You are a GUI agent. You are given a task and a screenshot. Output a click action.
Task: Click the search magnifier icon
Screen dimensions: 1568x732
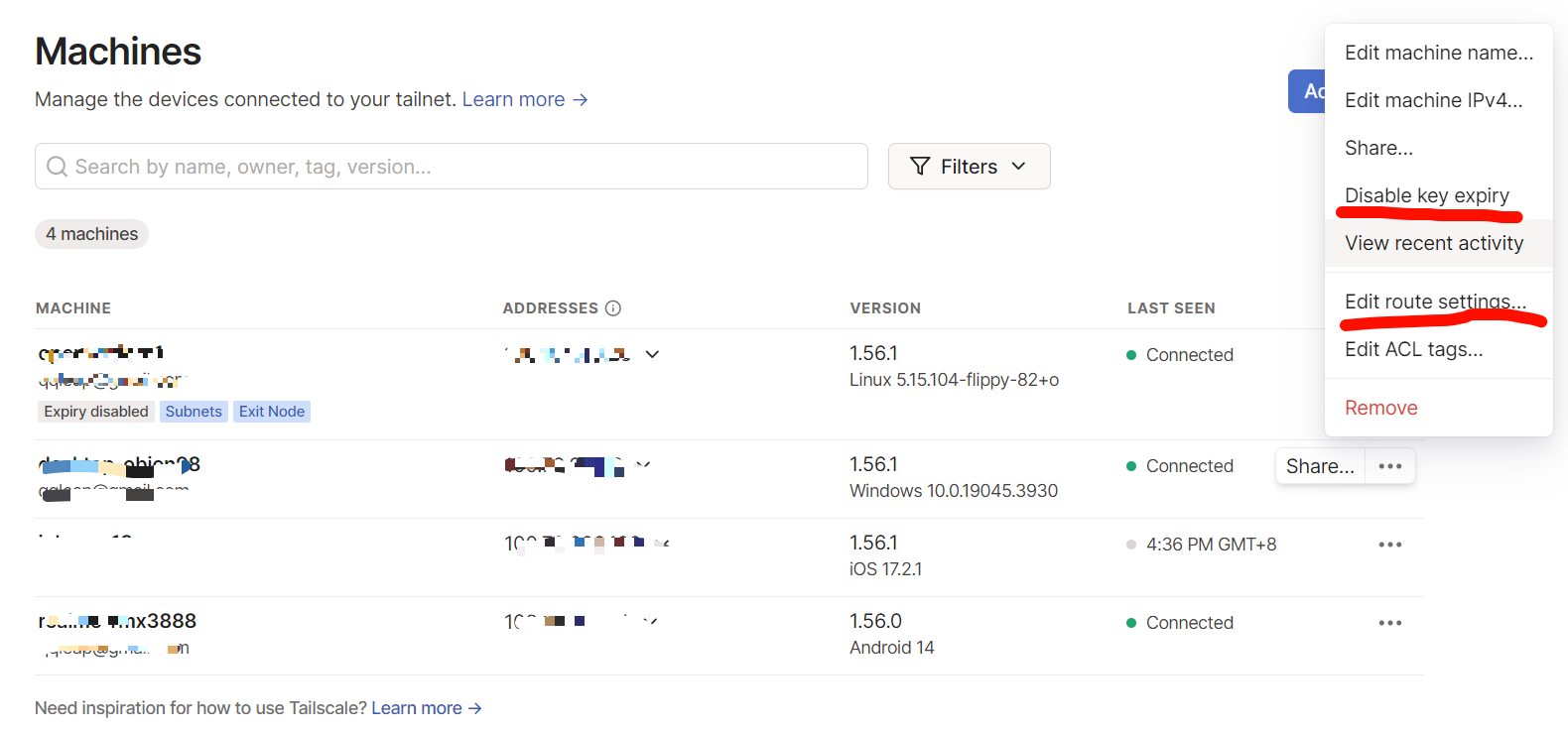coord(58,167)
